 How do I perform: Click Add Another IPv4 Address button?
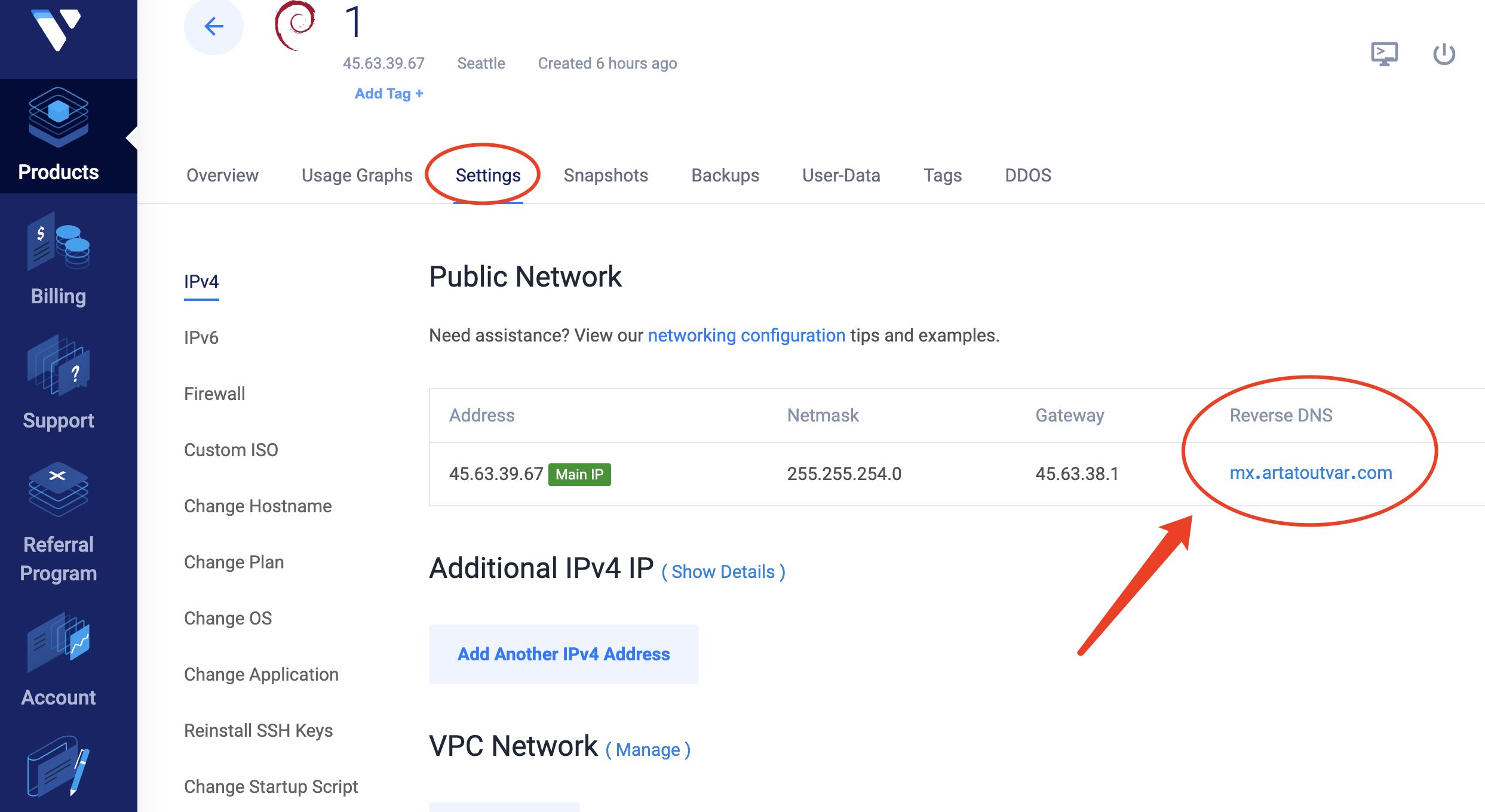562,653
